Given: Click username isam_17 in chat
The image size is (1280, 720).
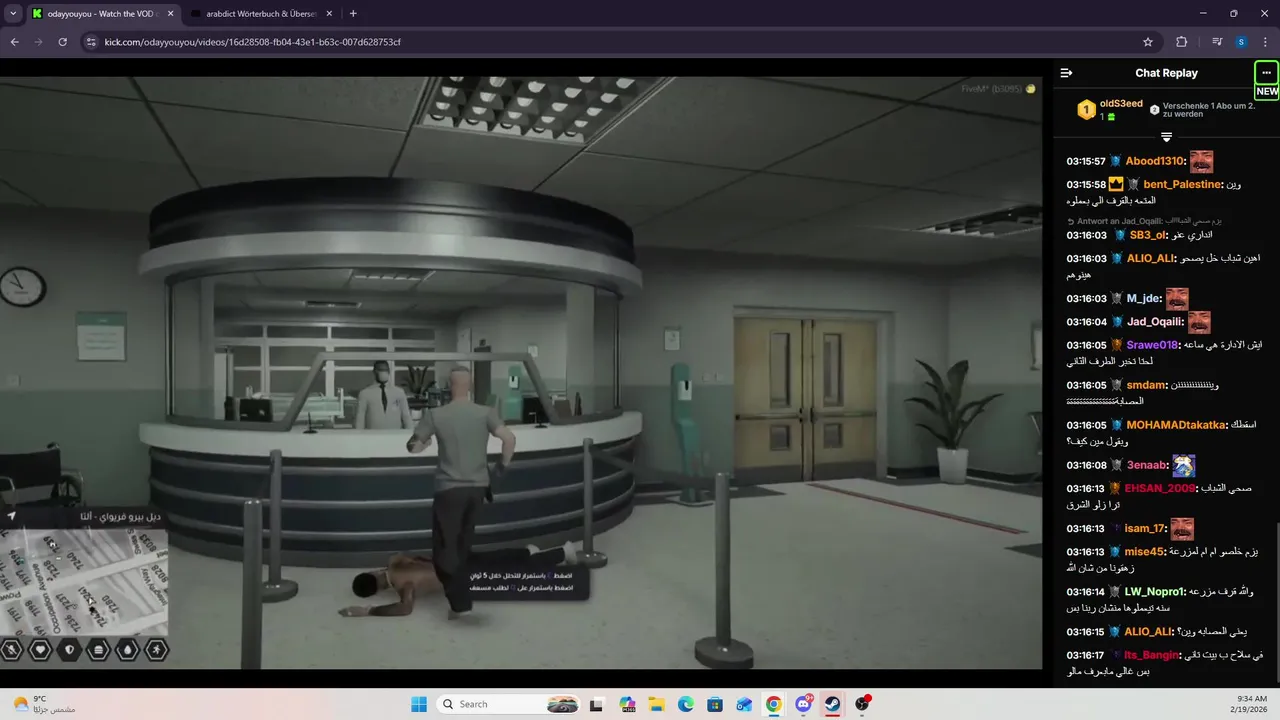Looking at the screenshot, I should 1145,528.
